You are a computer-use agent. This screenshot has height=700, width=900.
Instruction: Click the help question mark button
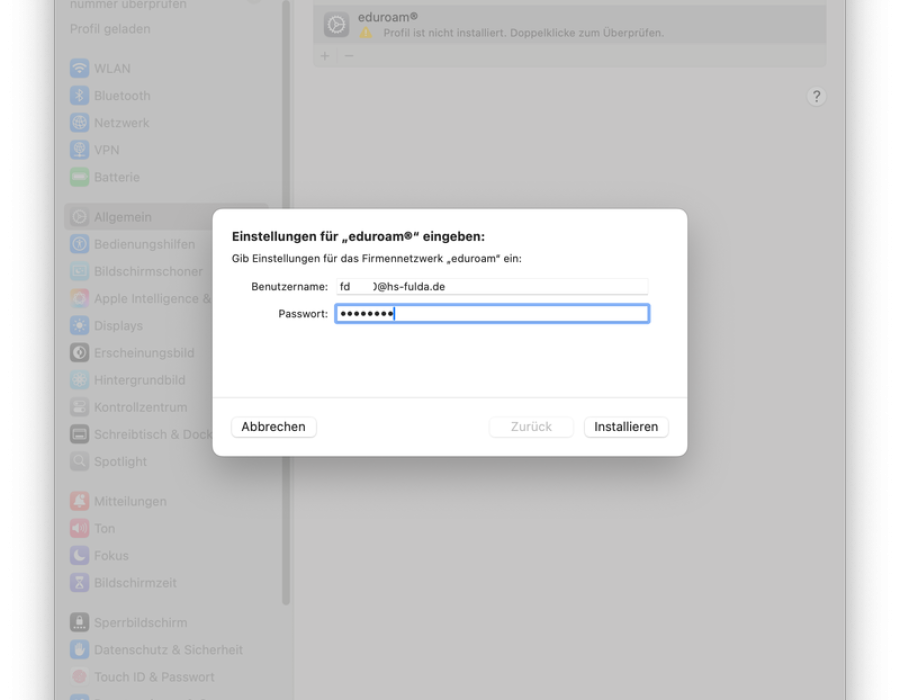click(816, 96)
